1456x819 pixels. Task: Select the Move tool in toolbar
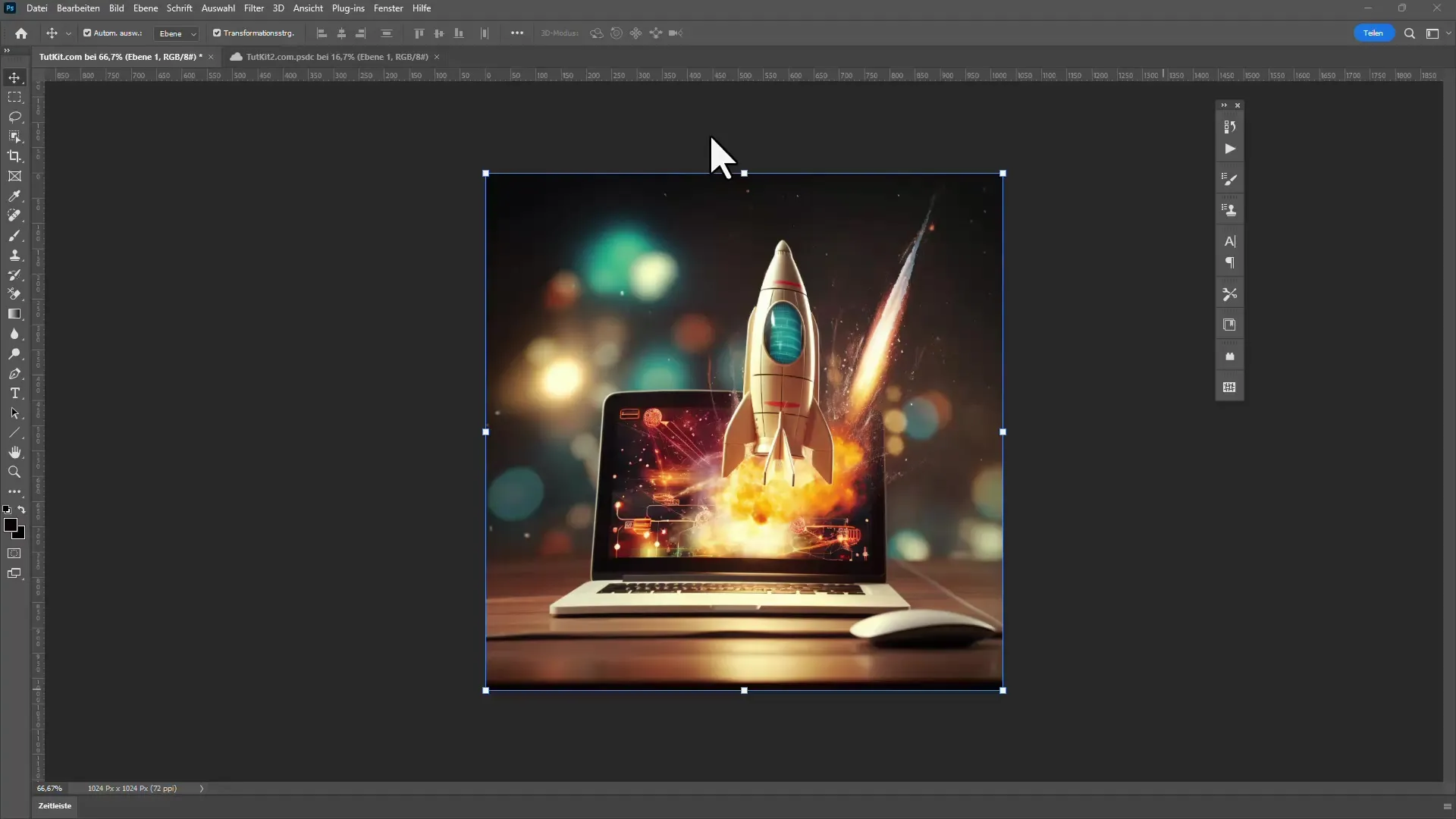[x=14, y=78]
